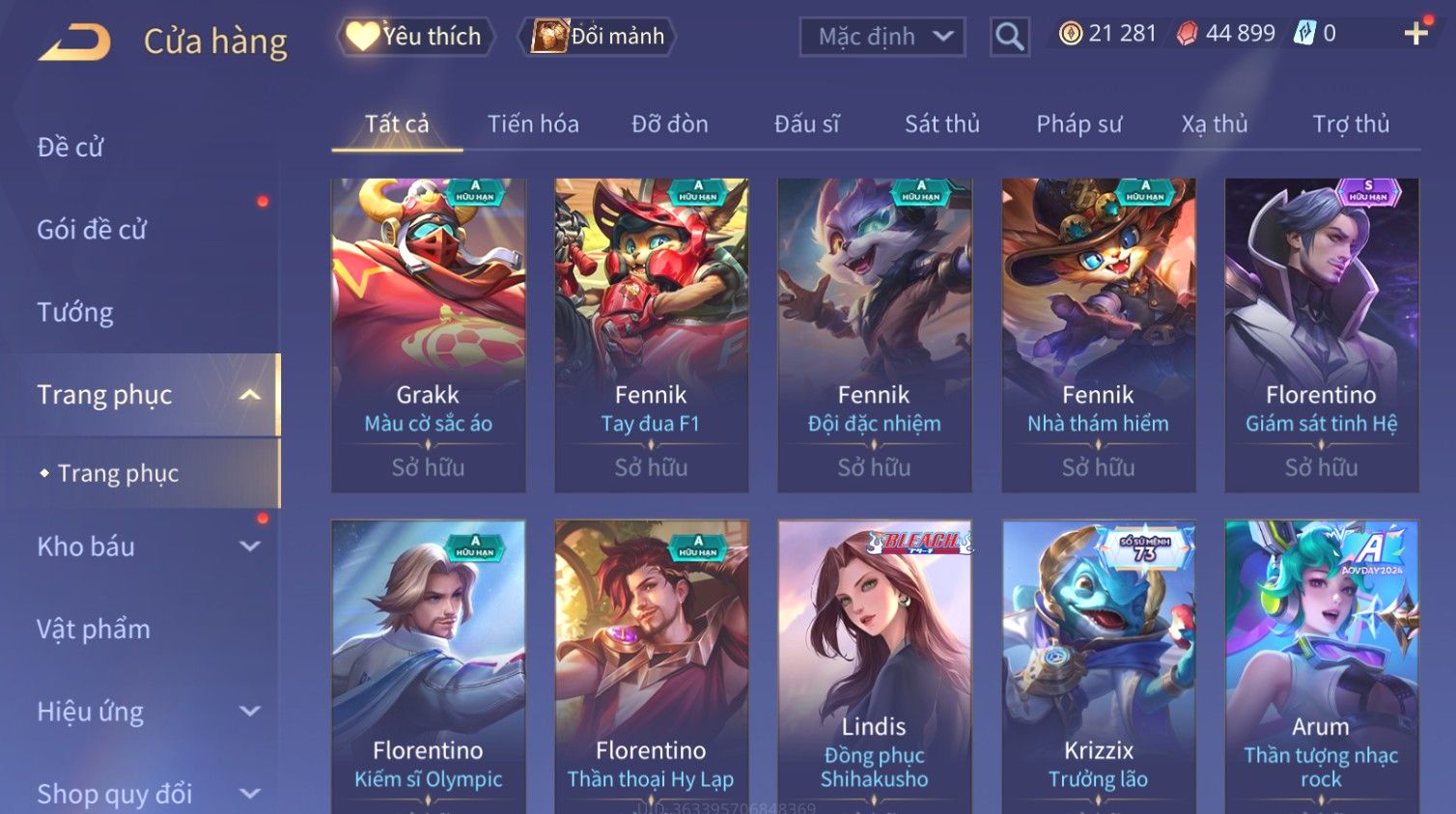The image size is (1456, 814).
Task: Select Trang phục sub-item in sidebar
Action: click(118, 473)
